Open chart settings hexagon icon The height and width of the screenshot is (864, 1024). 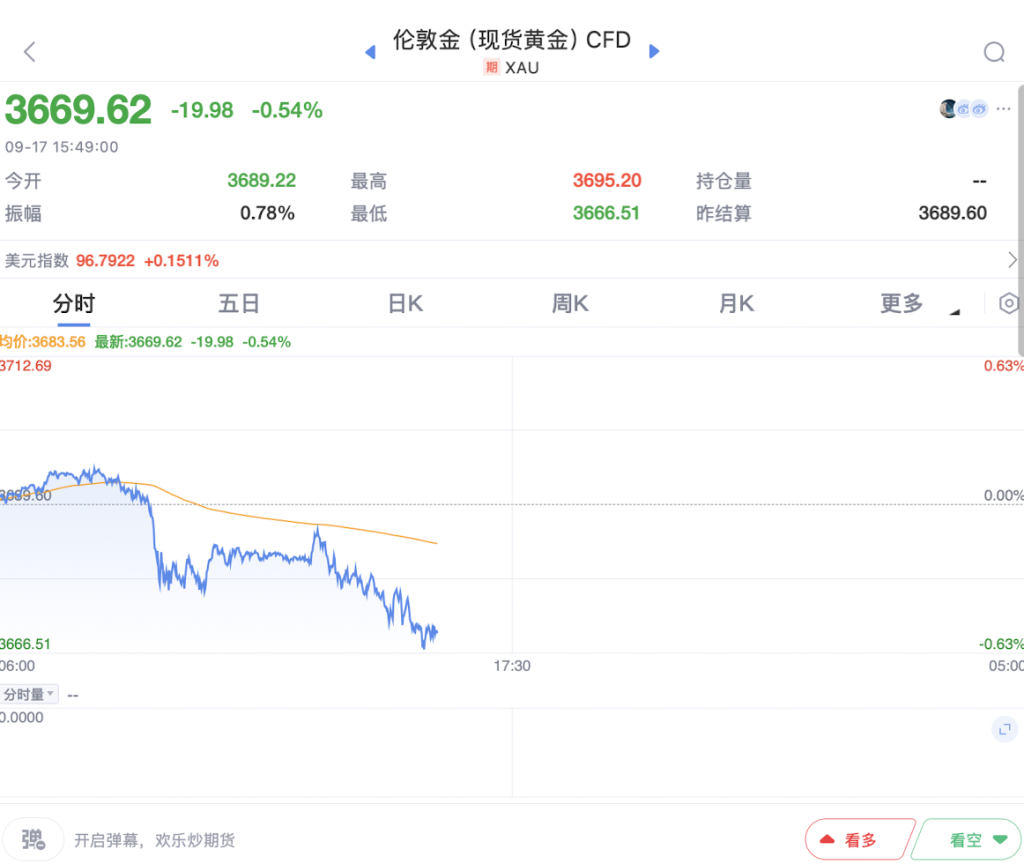pyautogui.click(x=1009, y=303)
